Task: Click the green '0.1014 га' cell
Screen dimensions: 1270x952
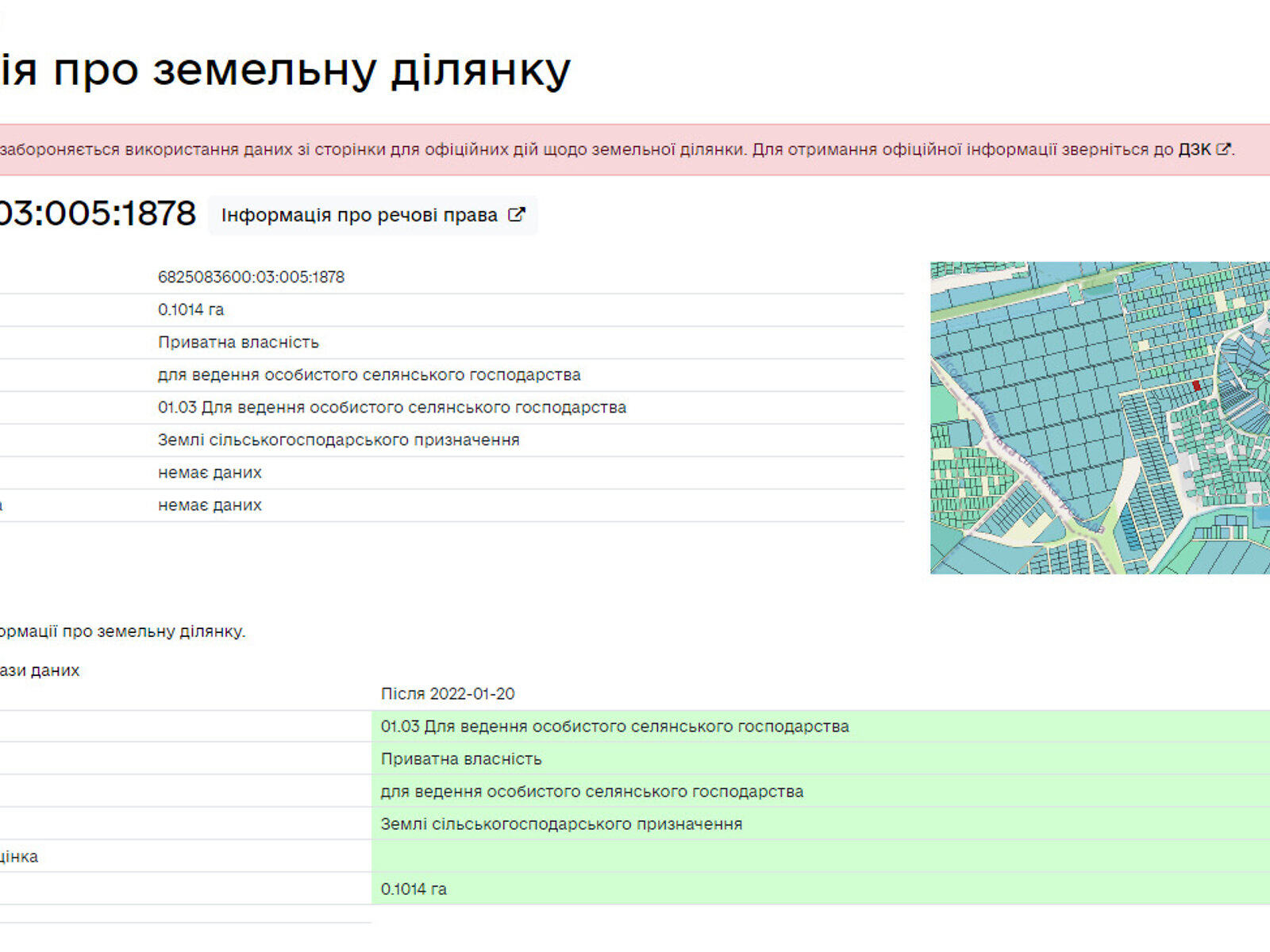Action: (821, 889)
